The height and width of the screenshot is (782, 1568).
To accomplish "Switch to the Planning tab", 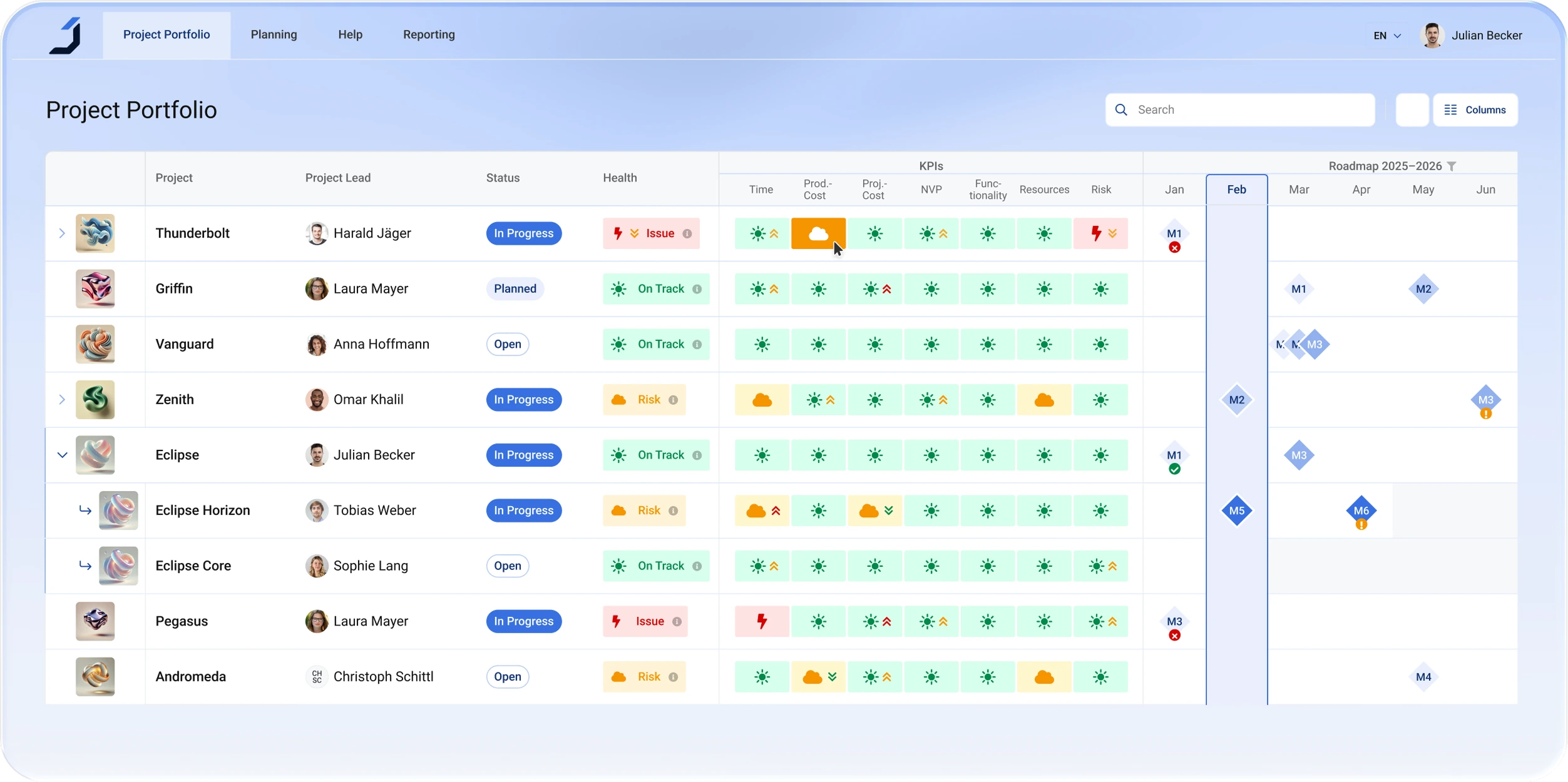I will point(274,35).
